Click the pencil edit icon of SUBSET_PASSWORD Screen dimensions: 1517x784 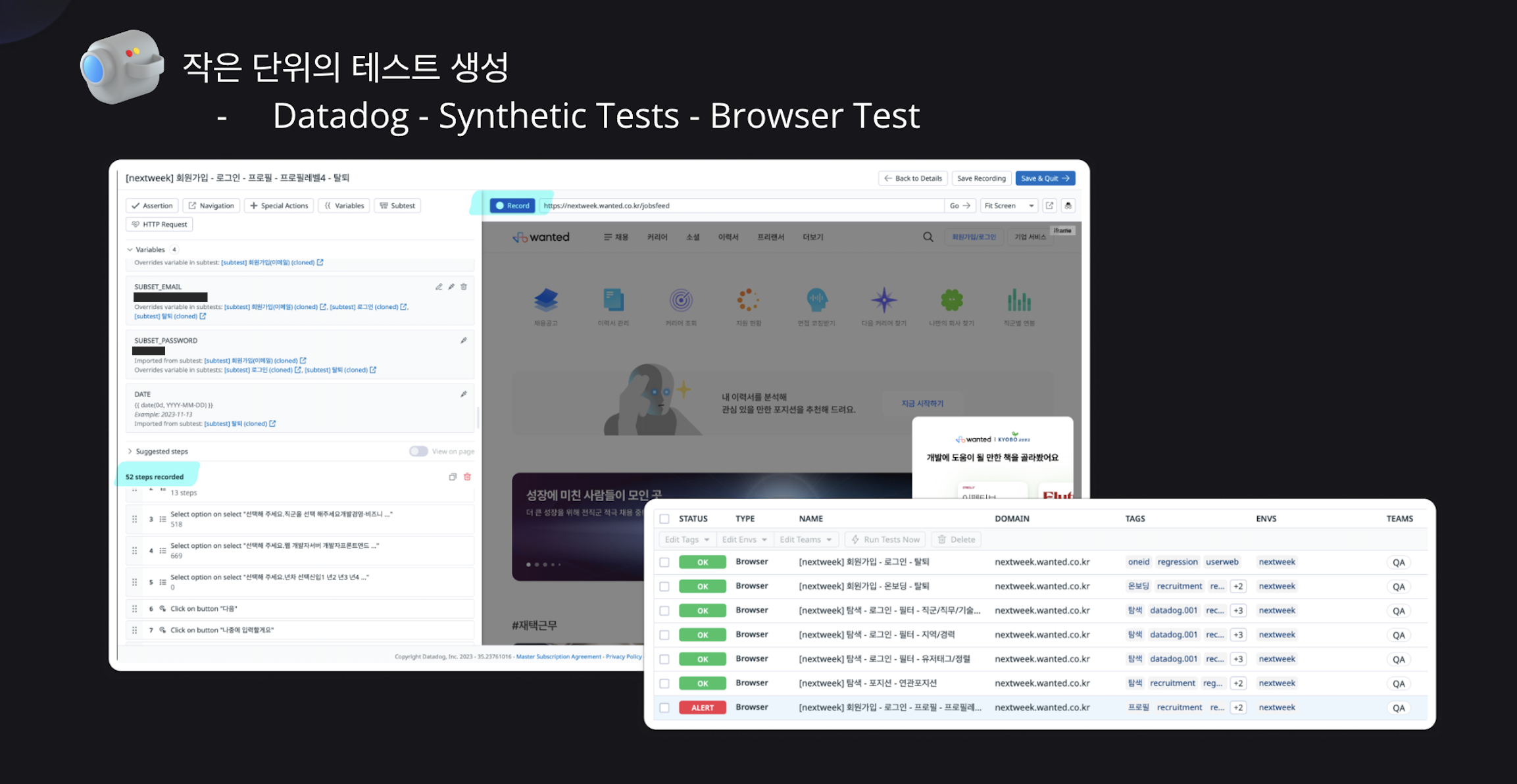point(464,341)
